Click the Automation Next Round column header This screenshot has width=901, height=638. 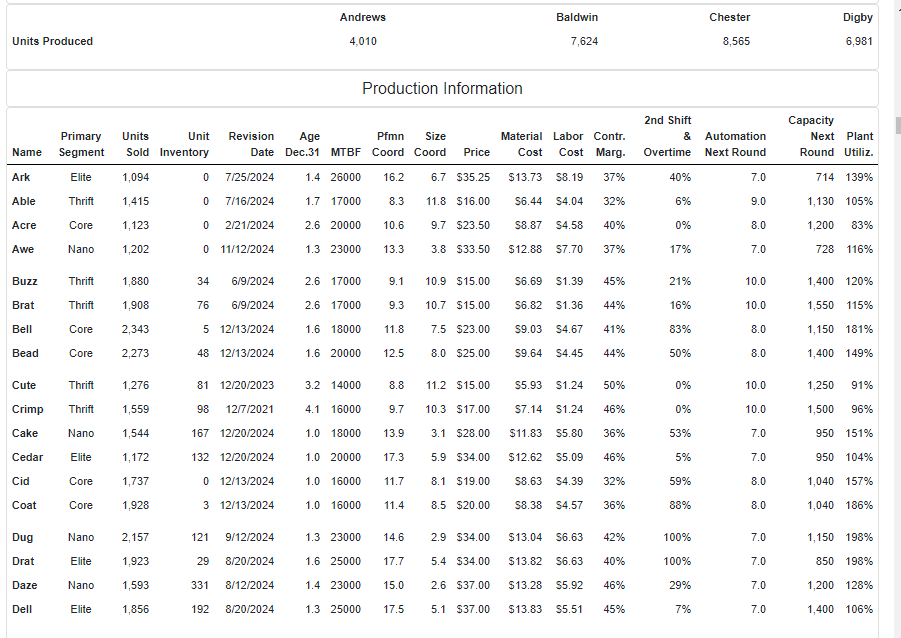735,144
